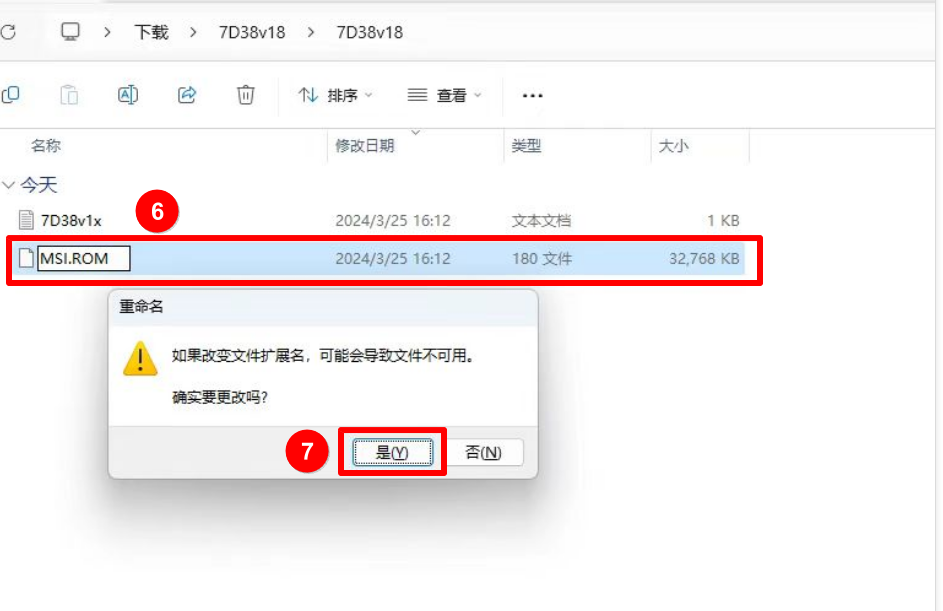The image size is (943, 611).
Task: Click the MSI.ROM filename edit field
Action: click(x=84, y=259)
